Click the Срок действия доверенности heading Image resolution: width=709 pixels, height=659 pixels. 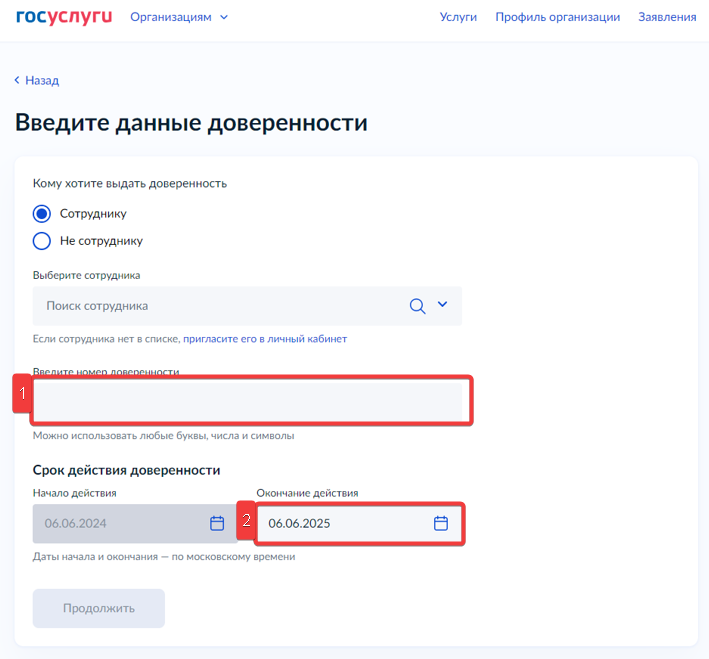127,470
